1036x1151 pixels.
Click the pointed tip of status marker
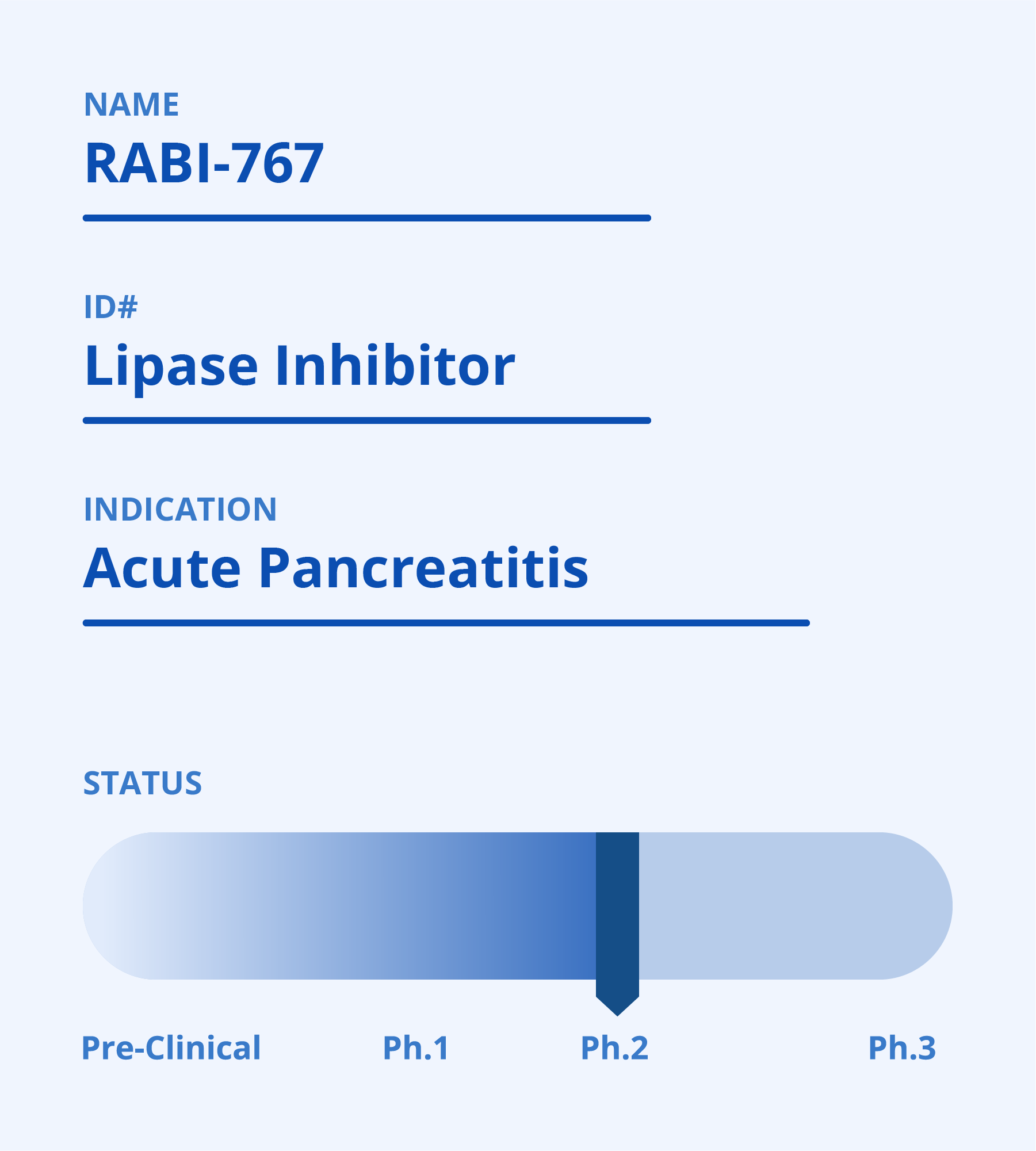617,1008
